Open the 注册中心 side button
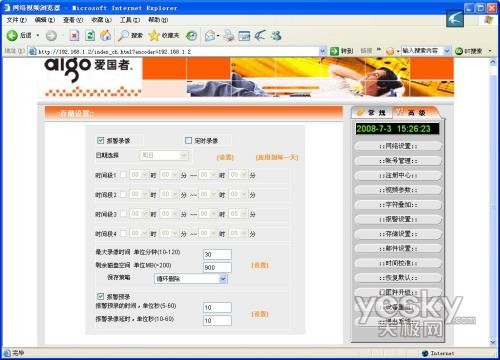This screenshot has height=360, width=500. coord(398,176)
